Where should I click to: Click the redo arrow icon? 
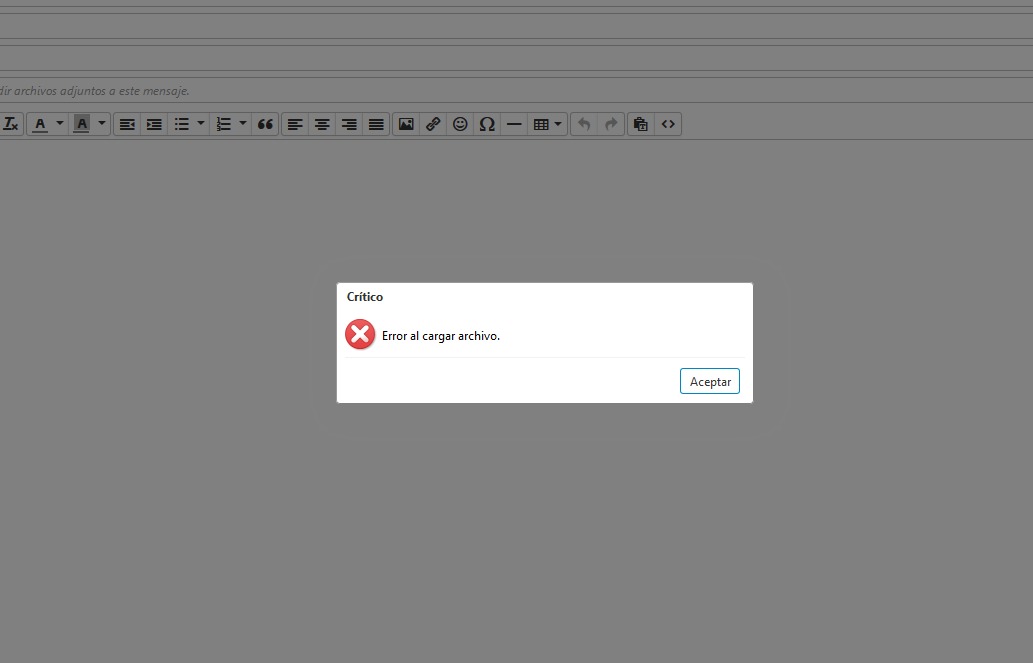coord(611,124)
